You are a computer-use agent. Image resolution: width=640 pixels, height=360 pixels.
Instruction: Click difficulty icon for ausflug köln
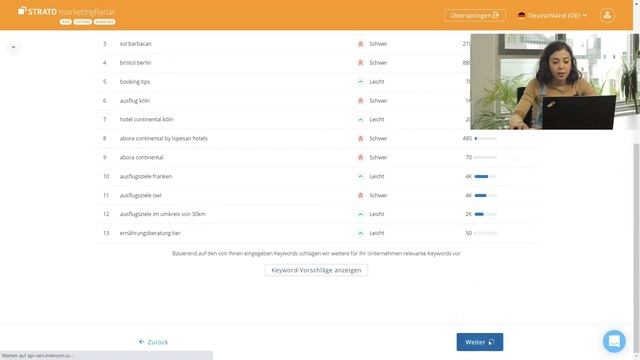pos(360,101)
